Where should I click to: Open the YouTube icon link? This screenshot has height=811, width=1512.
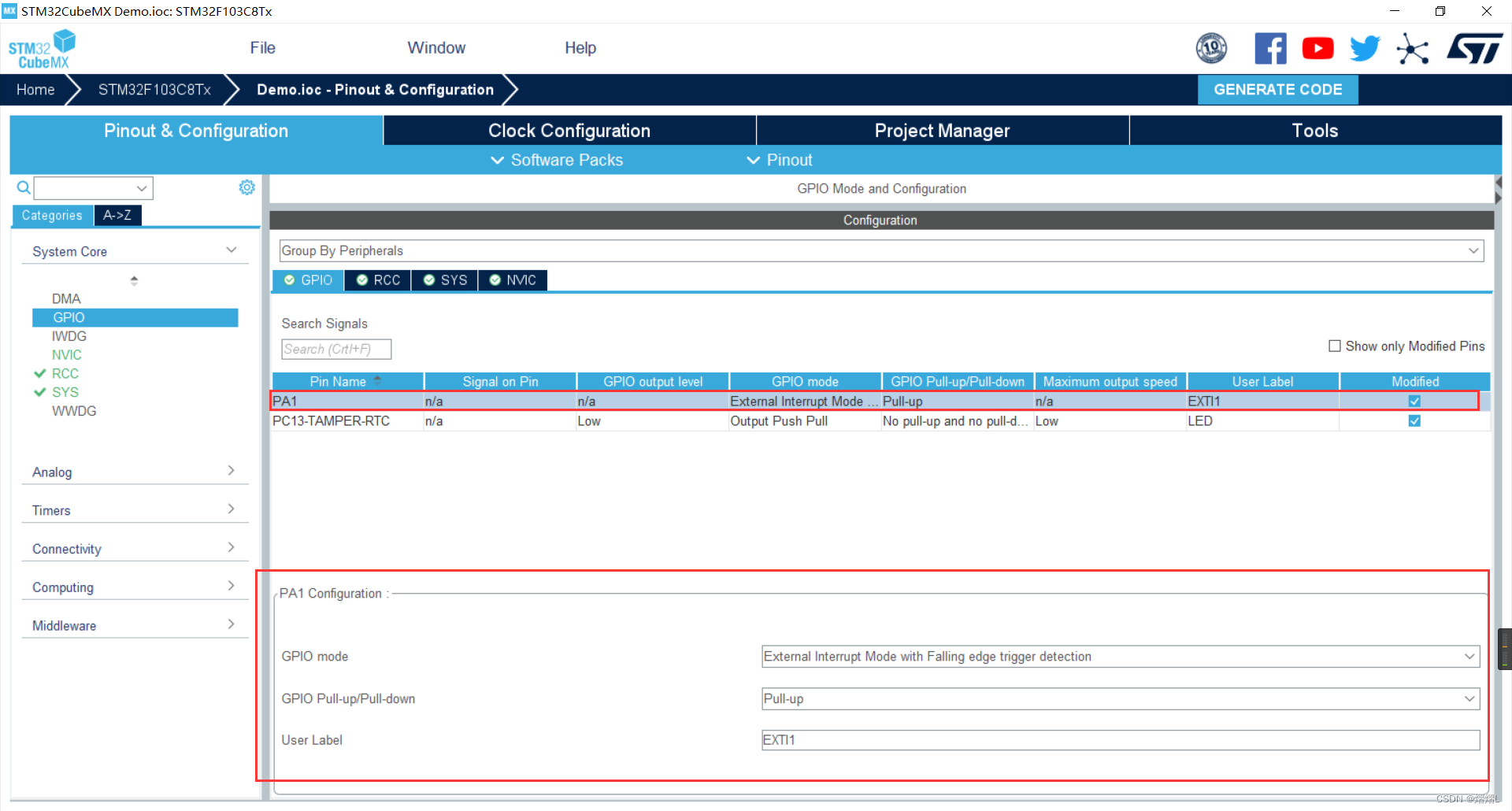pos(1317,48)
